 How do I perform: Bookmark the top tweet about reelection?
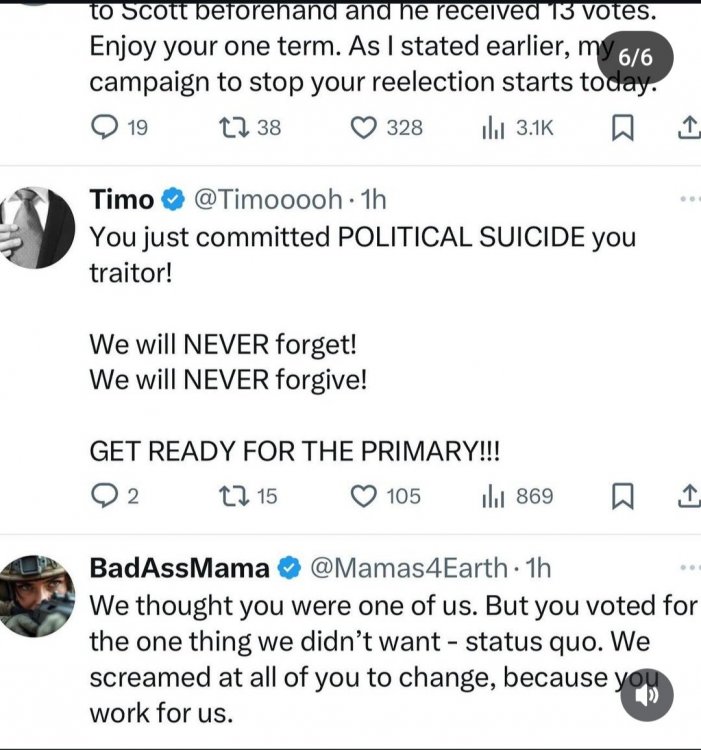[622, 127]
